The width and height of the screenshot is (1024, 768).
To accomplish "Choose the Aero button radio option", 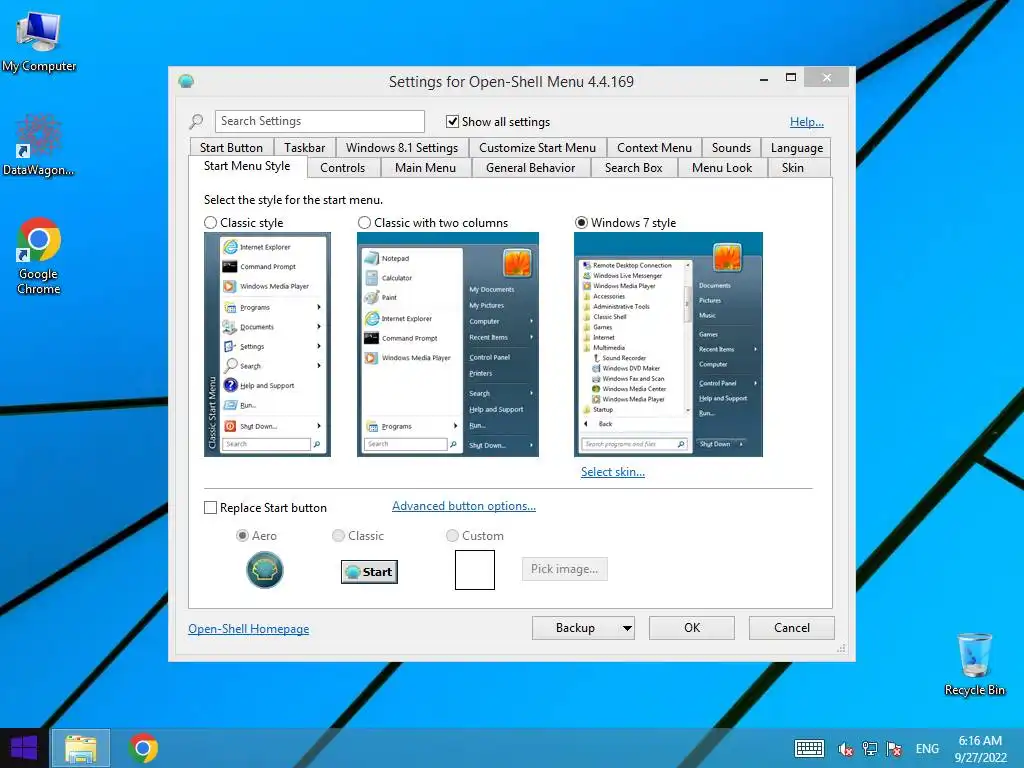I will pos(242,536).
